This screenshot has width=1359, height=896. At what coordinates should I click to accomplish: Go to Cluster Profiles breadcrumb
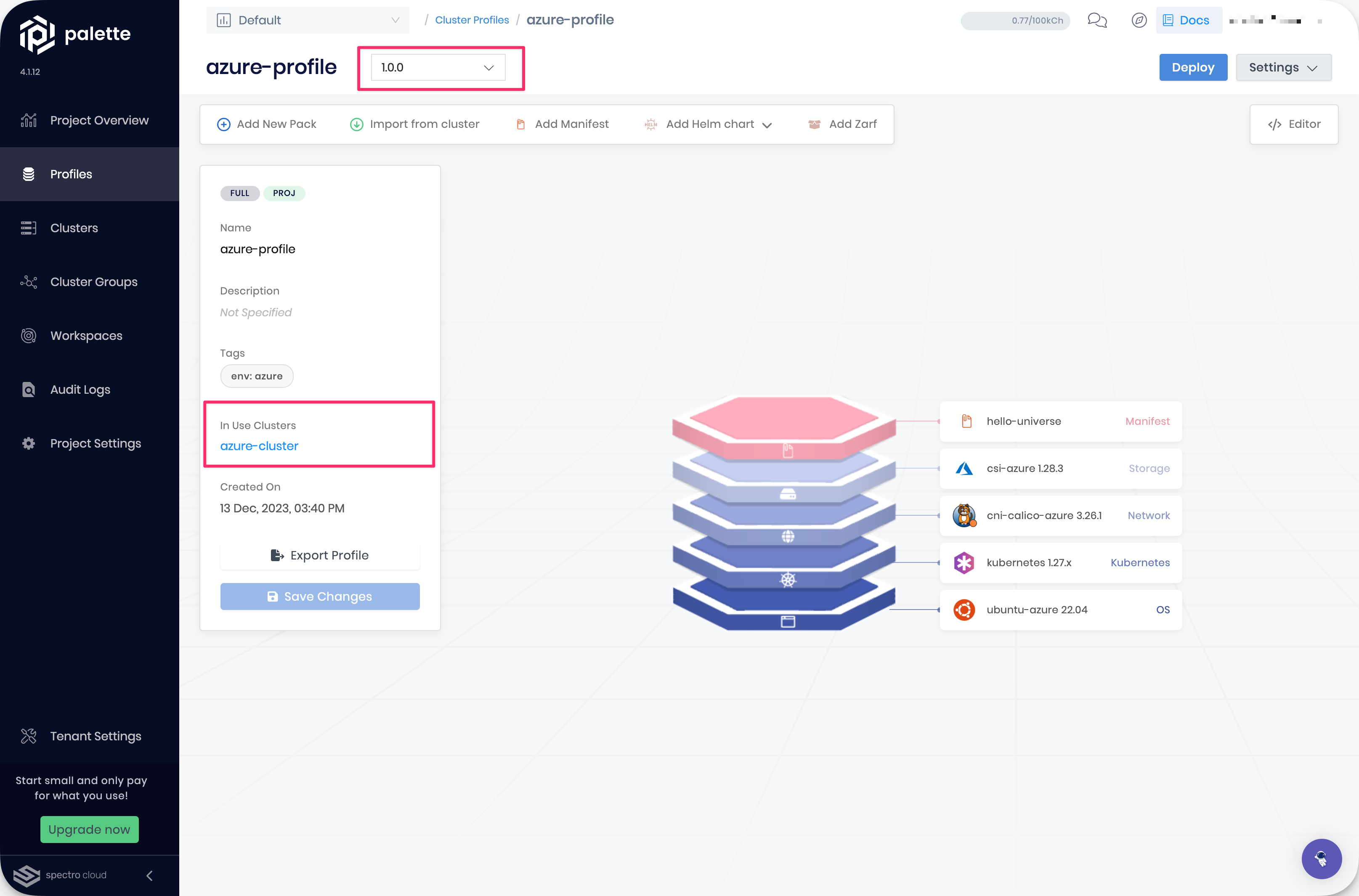tap(472, 20)
